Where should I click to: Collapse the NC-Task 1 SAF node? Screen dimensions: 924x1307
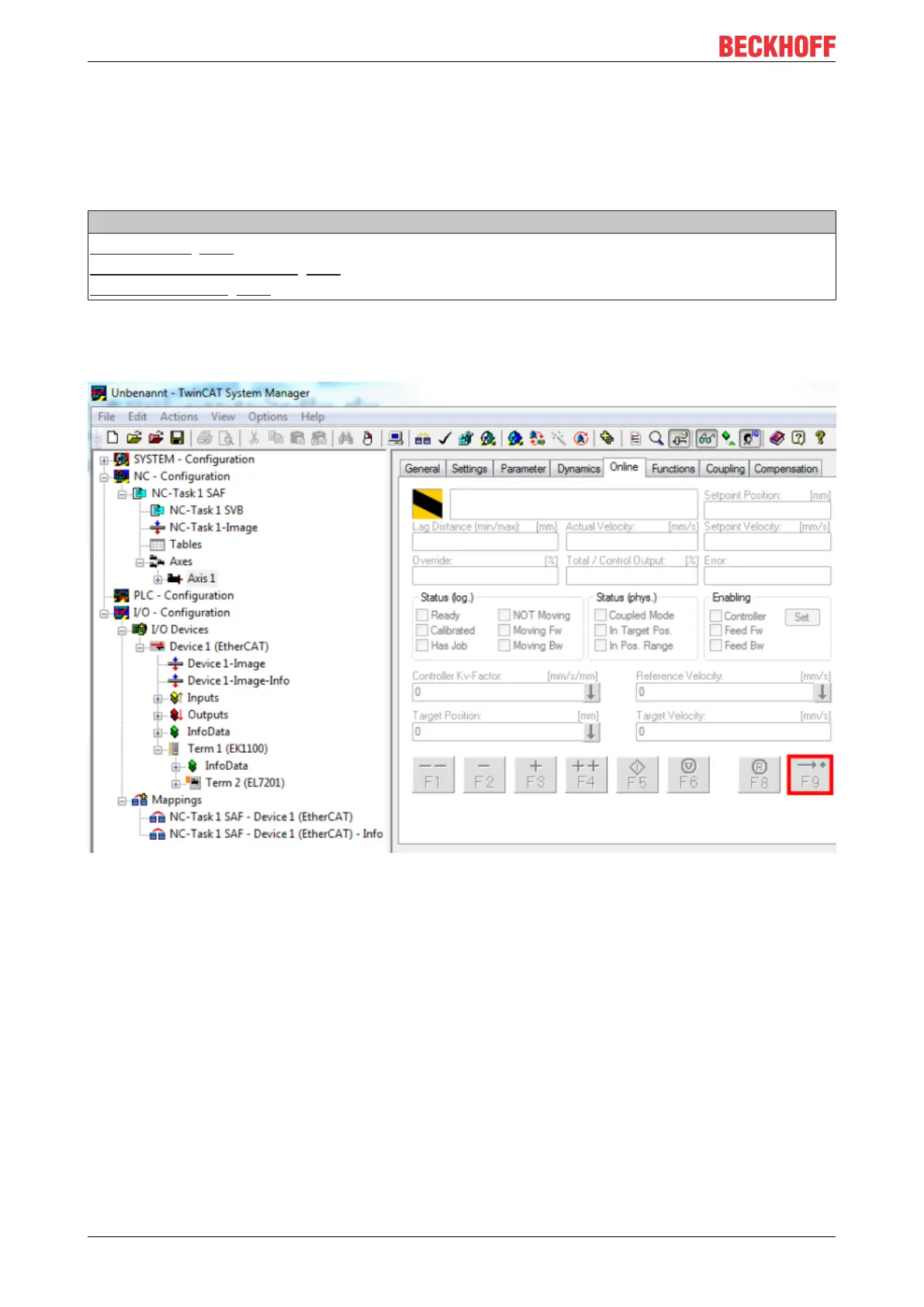[122, 494]
